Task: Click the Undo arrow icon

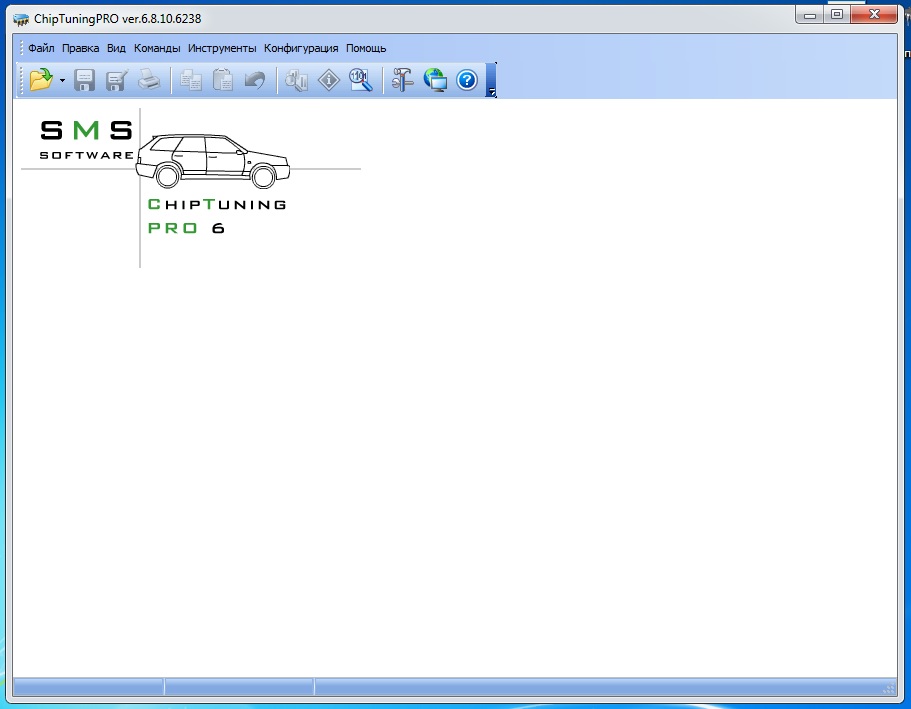Action: 254,80
